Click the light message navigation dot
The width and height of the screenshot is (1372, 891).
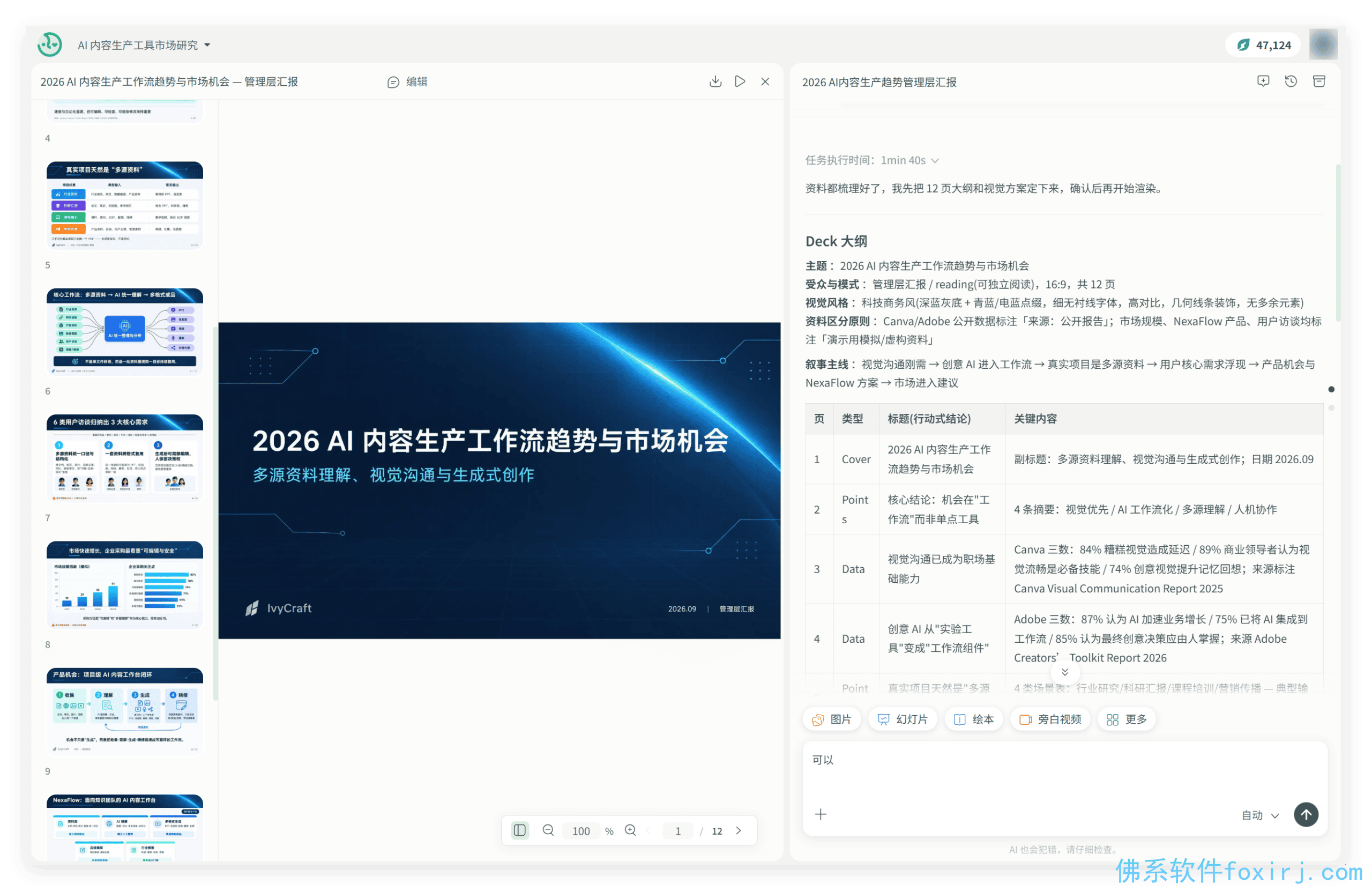pos(1331,408)
